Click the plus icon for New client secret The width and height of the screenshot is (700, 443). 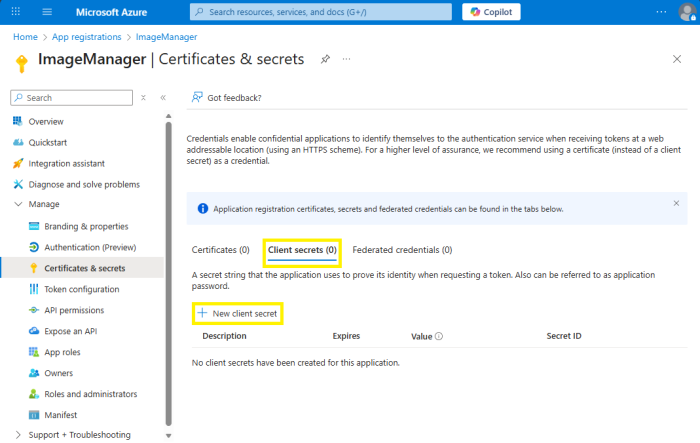tap(201, 313)
